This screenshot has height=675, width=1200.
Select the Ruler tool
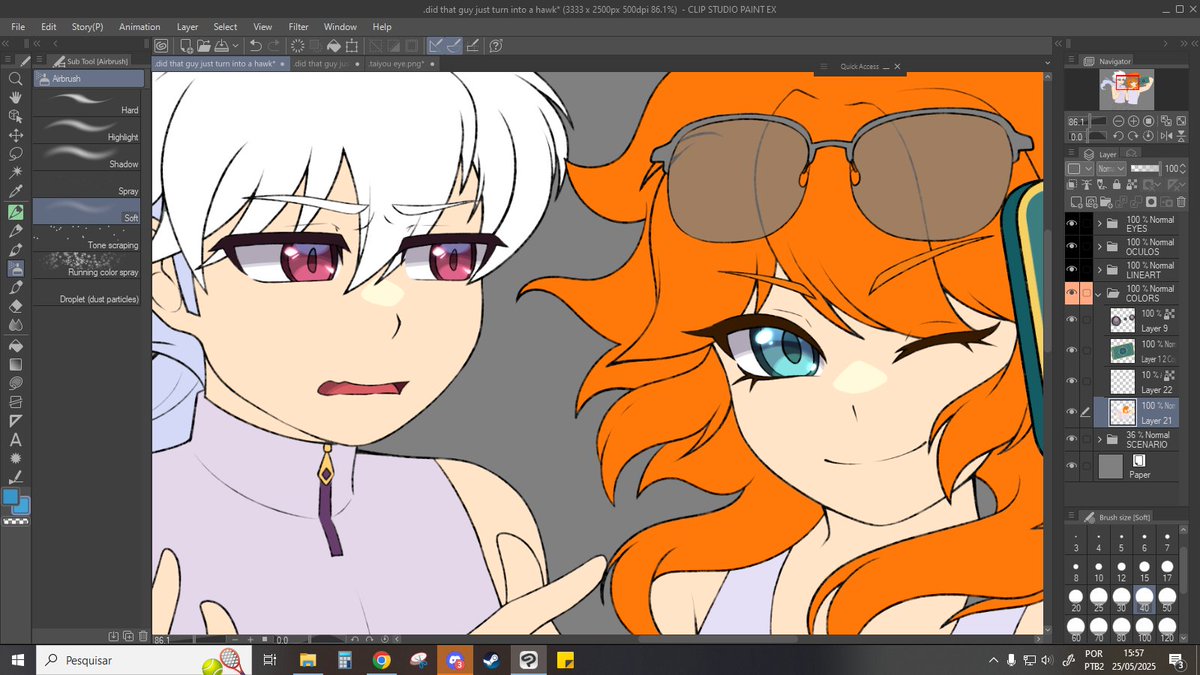point(15,421)
